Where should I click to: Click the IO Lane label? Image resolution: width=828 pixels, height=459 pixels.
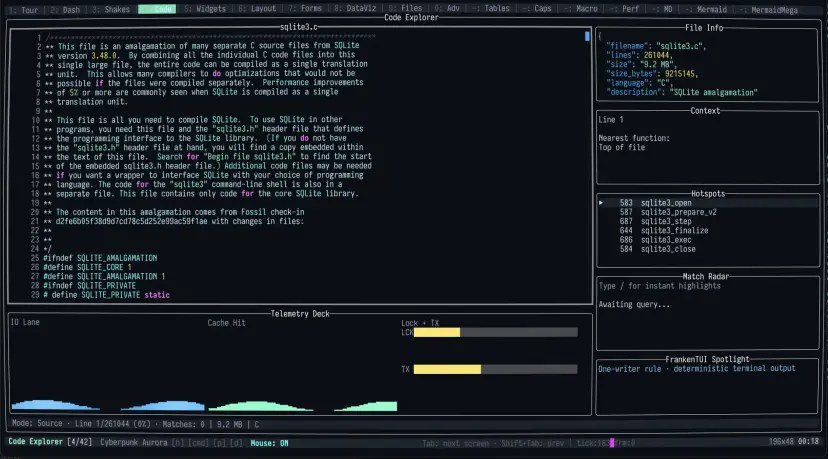25,322
